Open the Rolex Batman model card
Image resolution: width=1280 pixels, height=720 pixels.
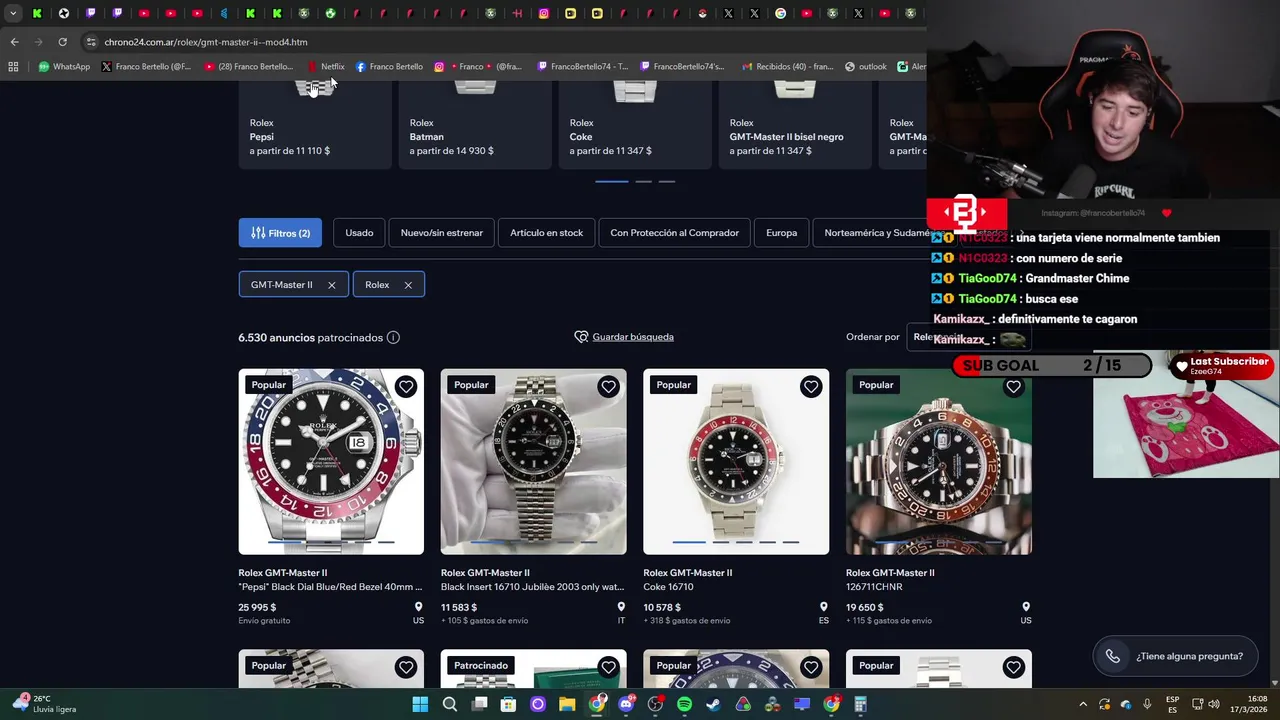pyautogui.click(x=475, y=124)
